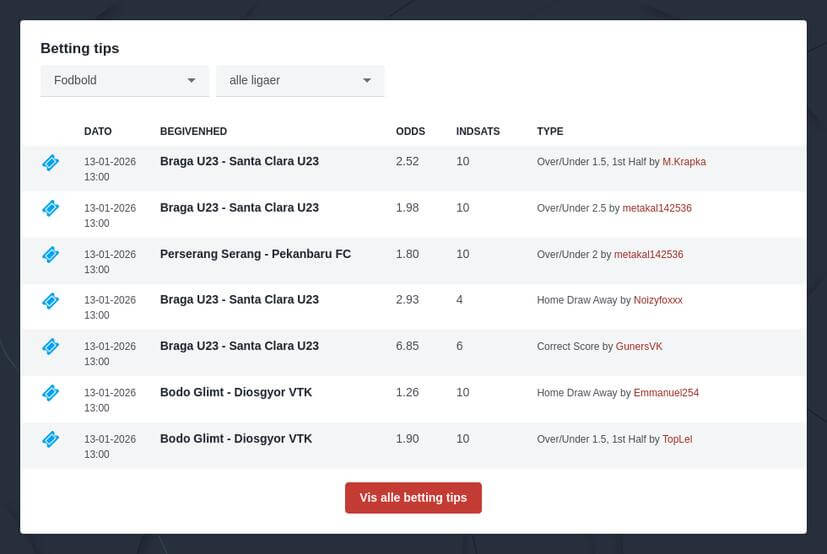Click ticket icon in Emmanuel254 tip row
Screen dimensions: 827x554
coord(51,393)
